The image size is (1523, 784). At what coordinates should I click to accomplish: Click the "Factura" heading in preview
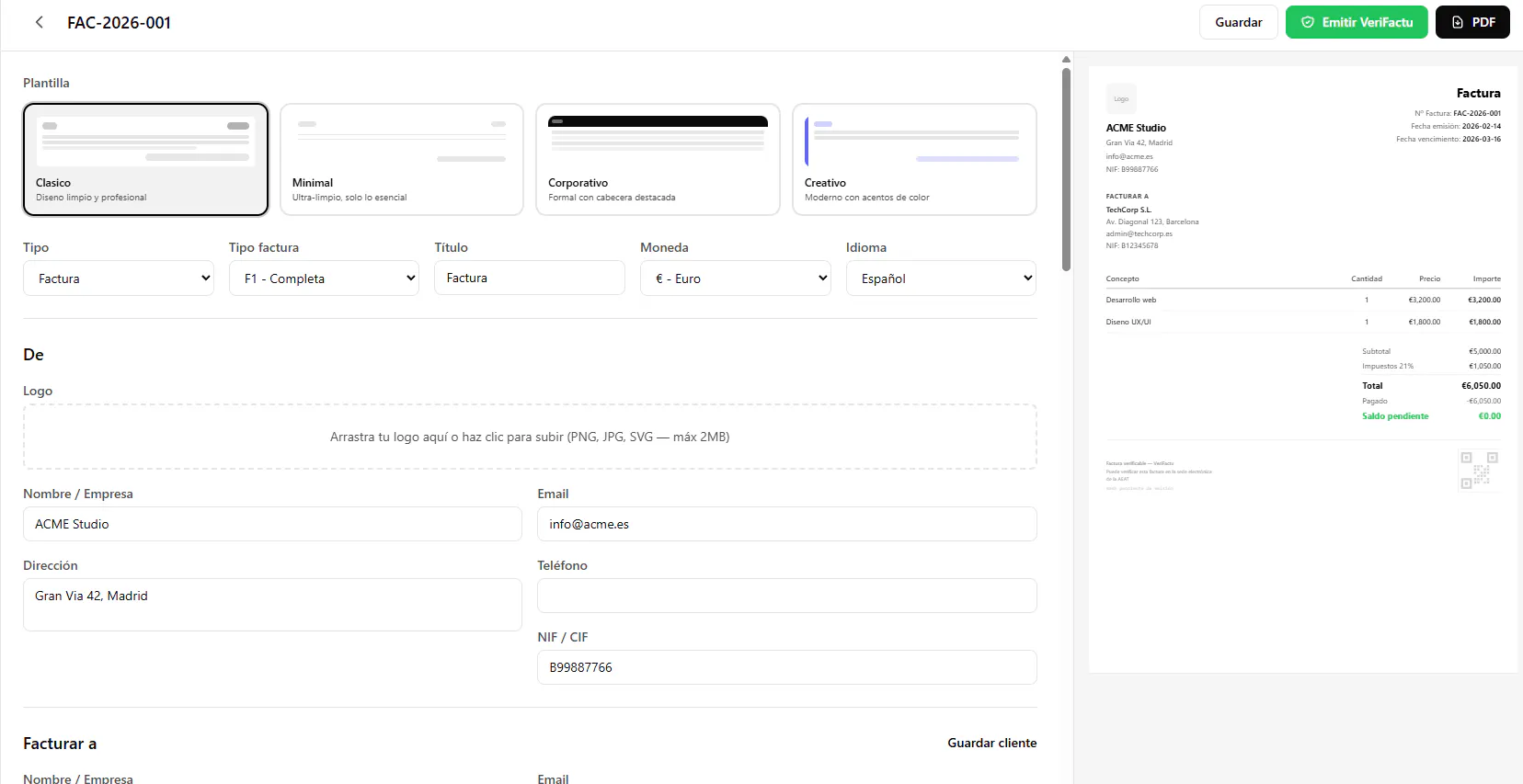[x=1478, y=93]
